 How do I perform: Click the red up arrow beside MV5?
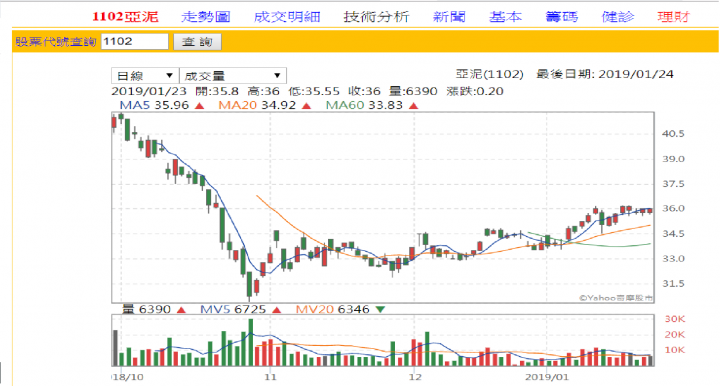click(276, 310)
